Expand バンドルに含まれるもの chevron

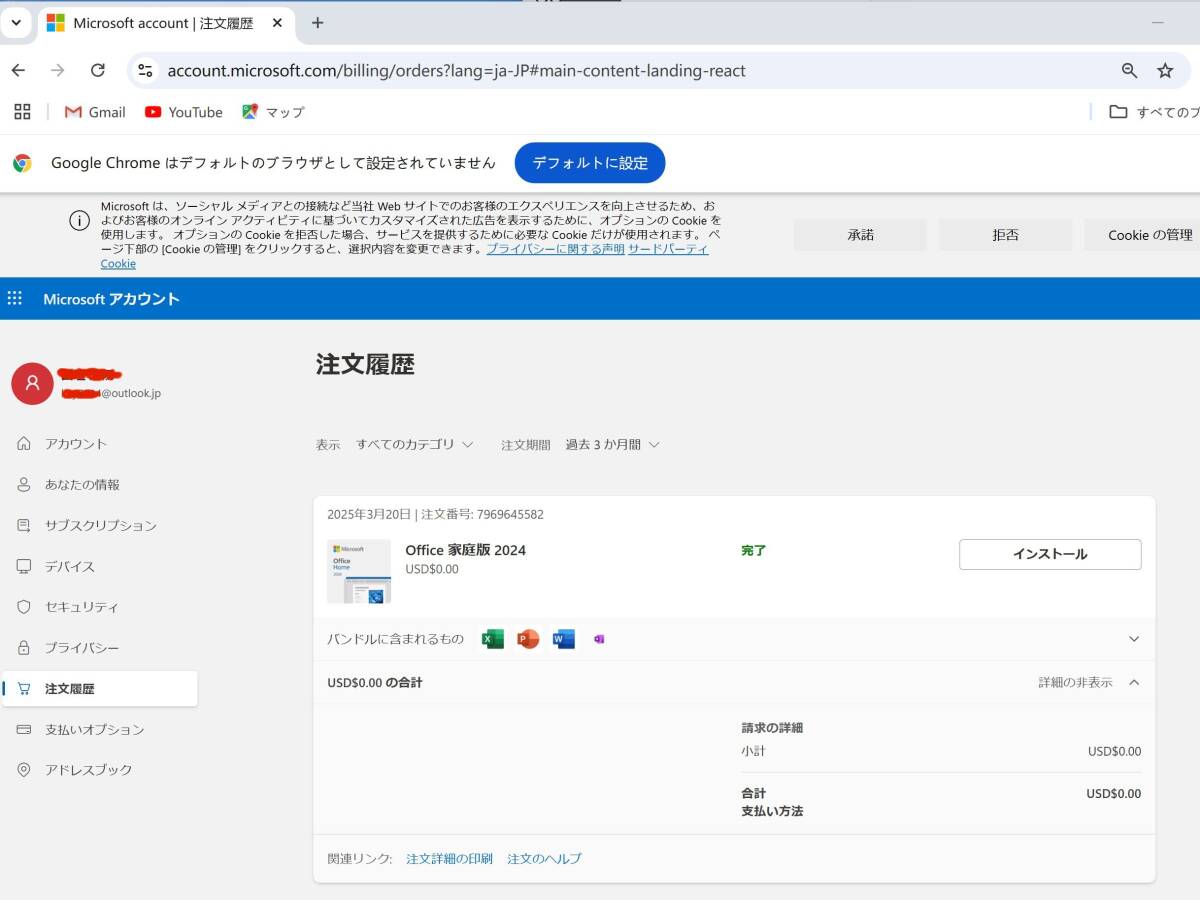[1134, 639]
